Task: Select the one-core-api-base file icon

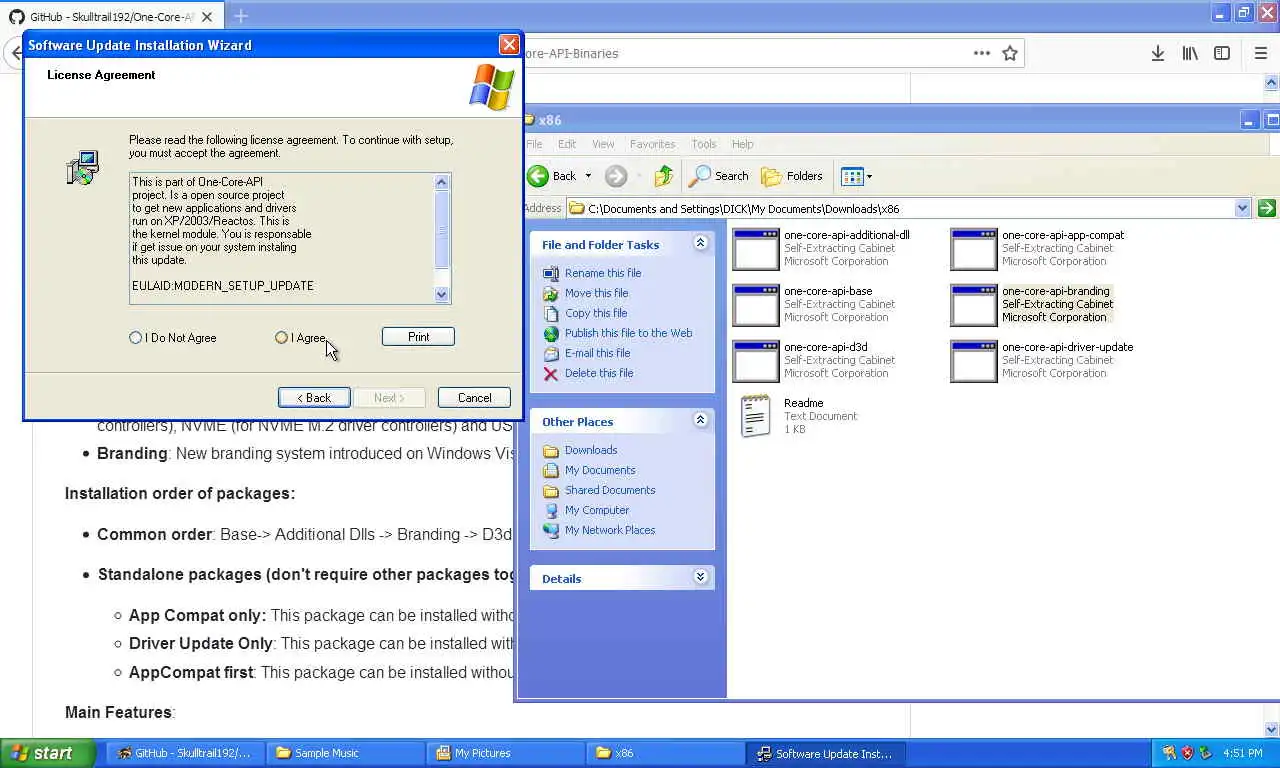Action: pyautogui.click(x=756, y=305)
